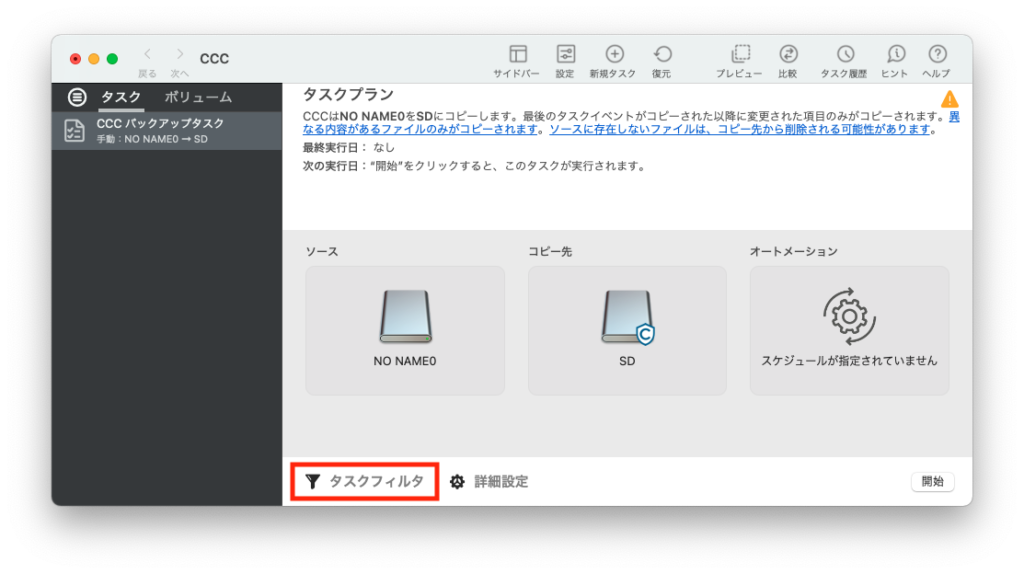This screenshot has height=574, width=1024.
Task: Click the ソース section label
Action: [322, 251]
